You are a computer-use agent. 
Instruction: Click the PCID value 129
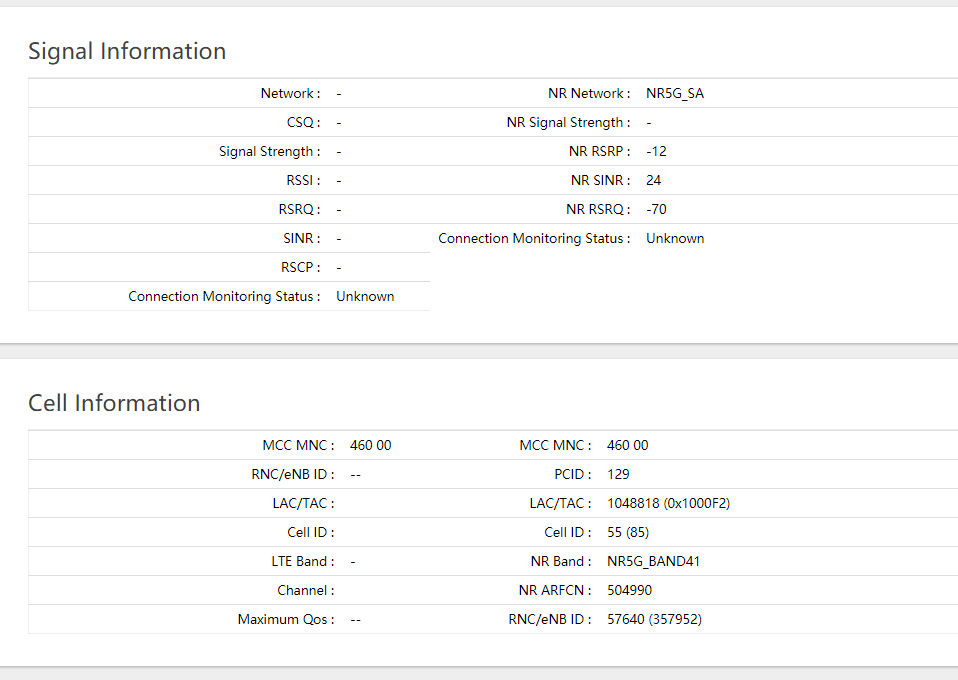pos(618,475)
